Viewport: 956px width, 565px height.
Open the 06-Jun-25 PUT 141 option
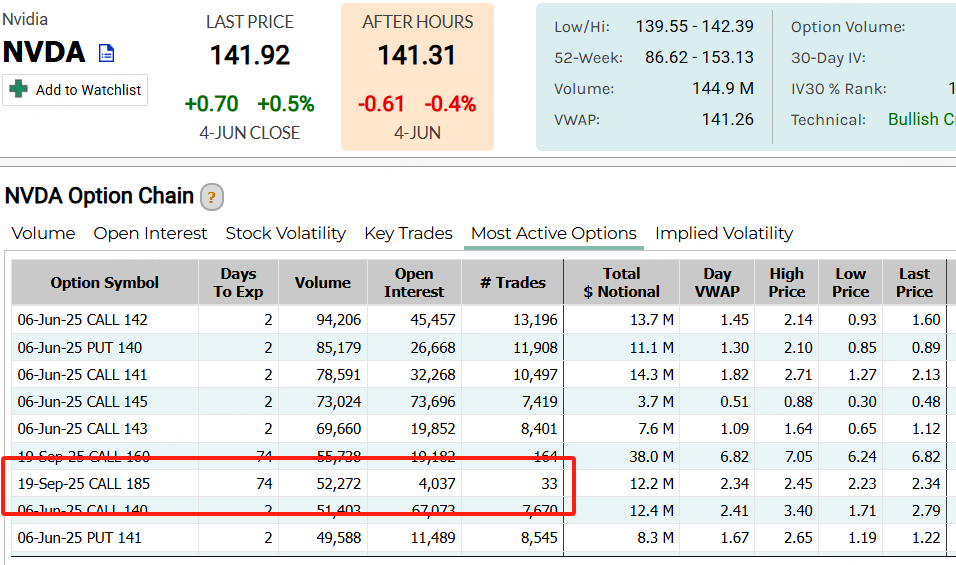(79, 538)
